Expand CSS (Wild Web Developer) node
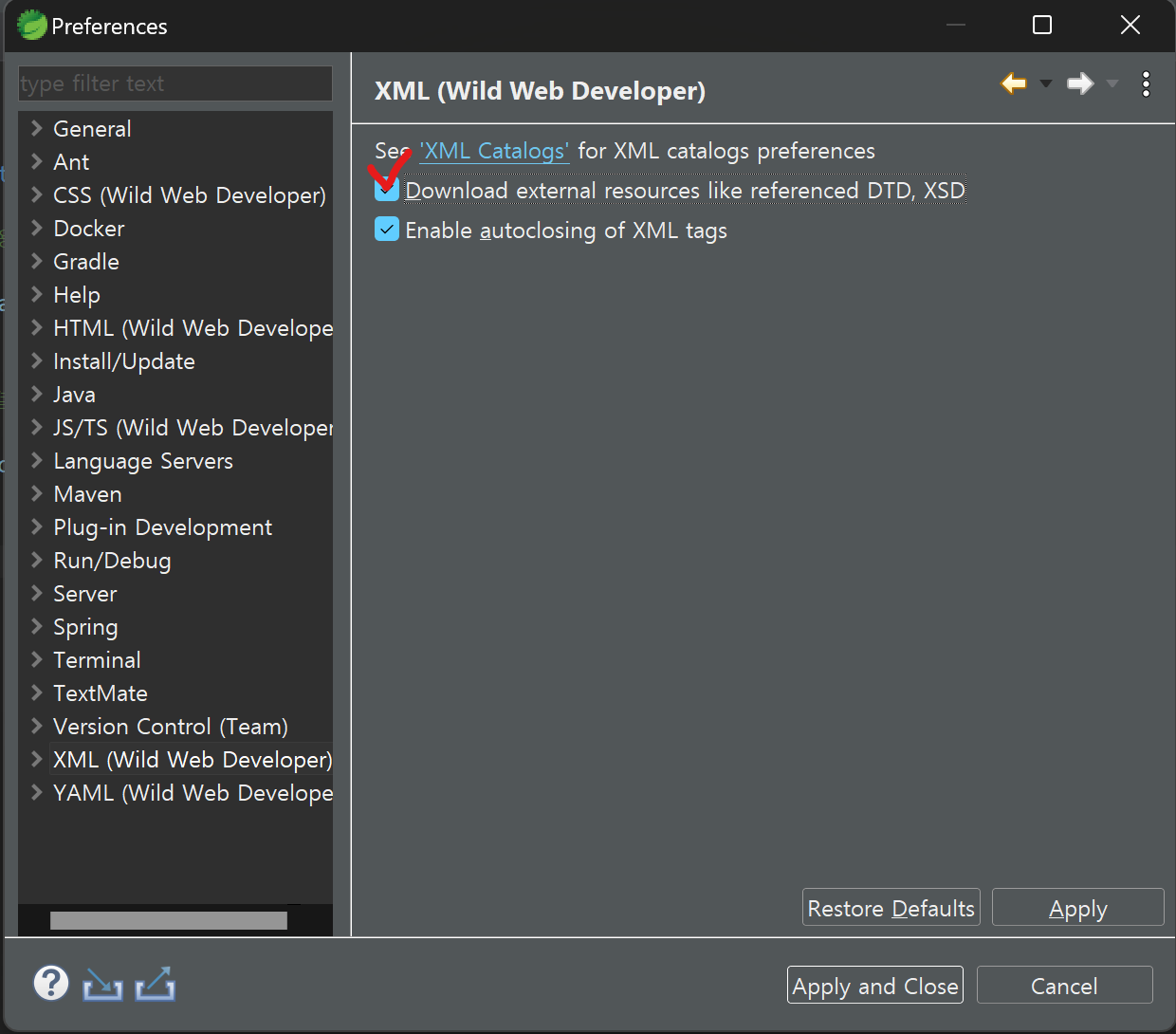The image size is (1176, 1034). coord(37,194)
